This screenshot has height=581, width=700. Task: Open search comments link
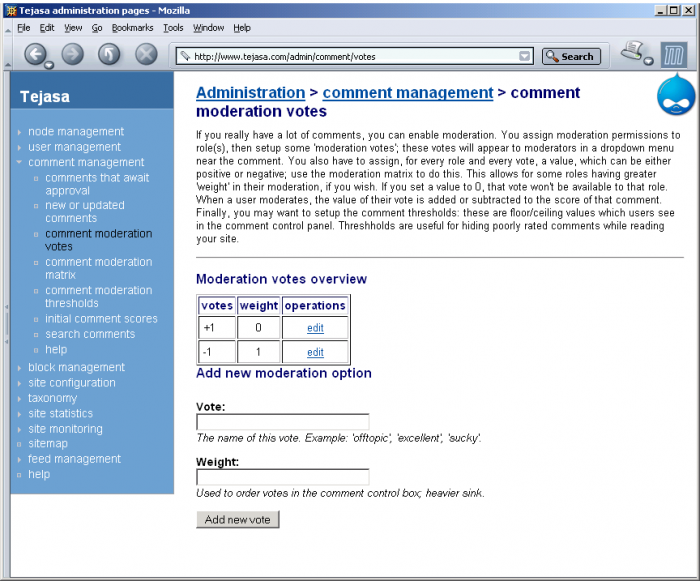click(x=90, y=334)
